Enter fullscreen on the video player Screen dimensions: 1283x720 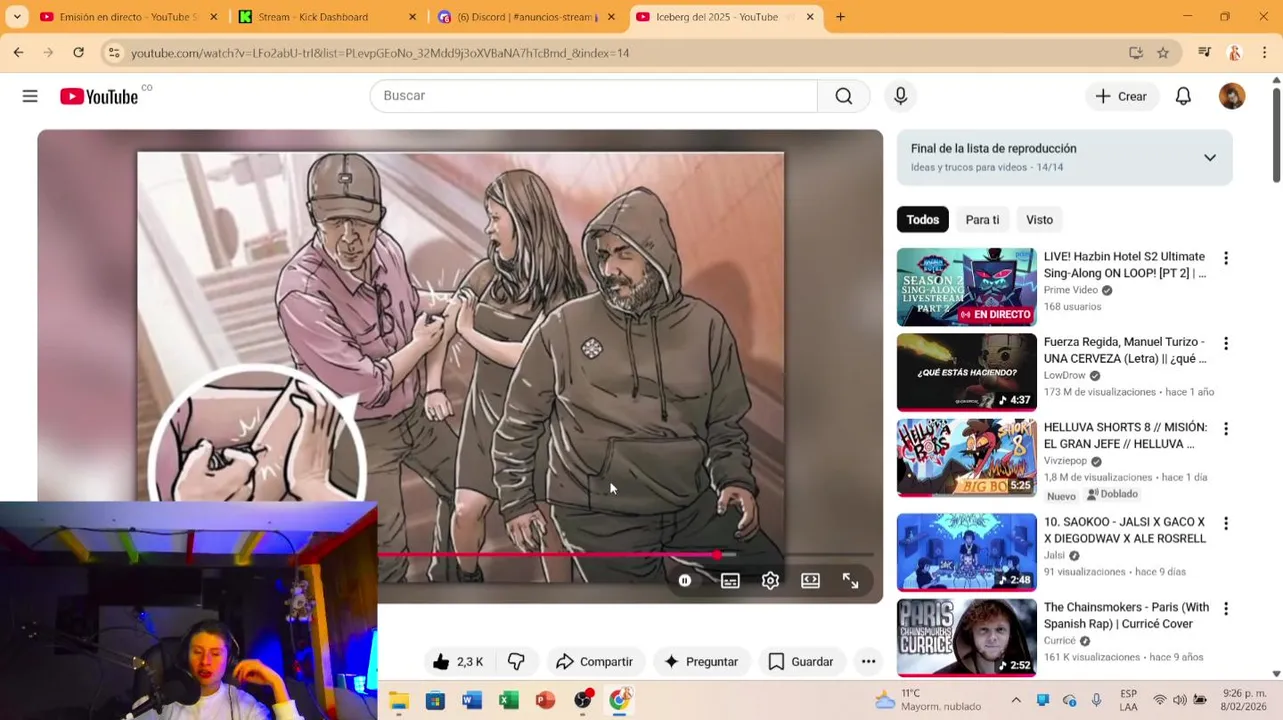[850, 580]
